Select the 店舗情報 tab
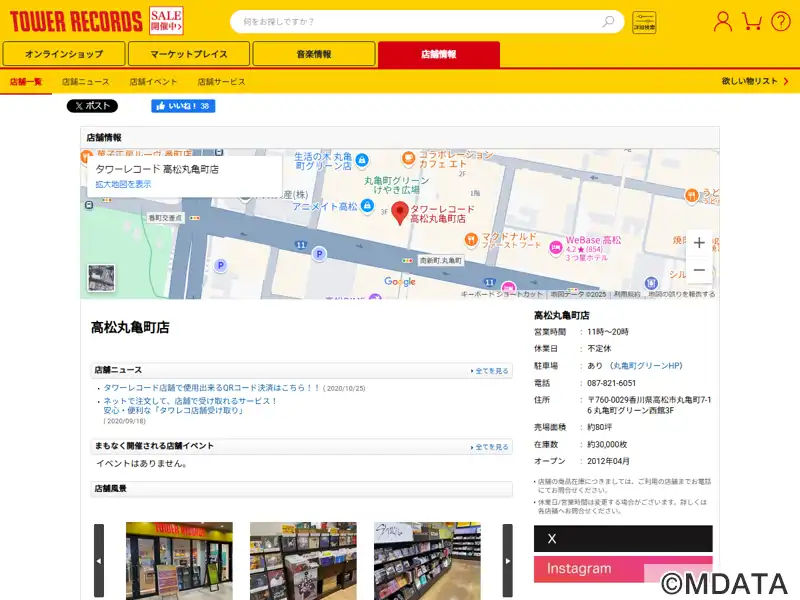The image size is (800, 600). point(439,54)
